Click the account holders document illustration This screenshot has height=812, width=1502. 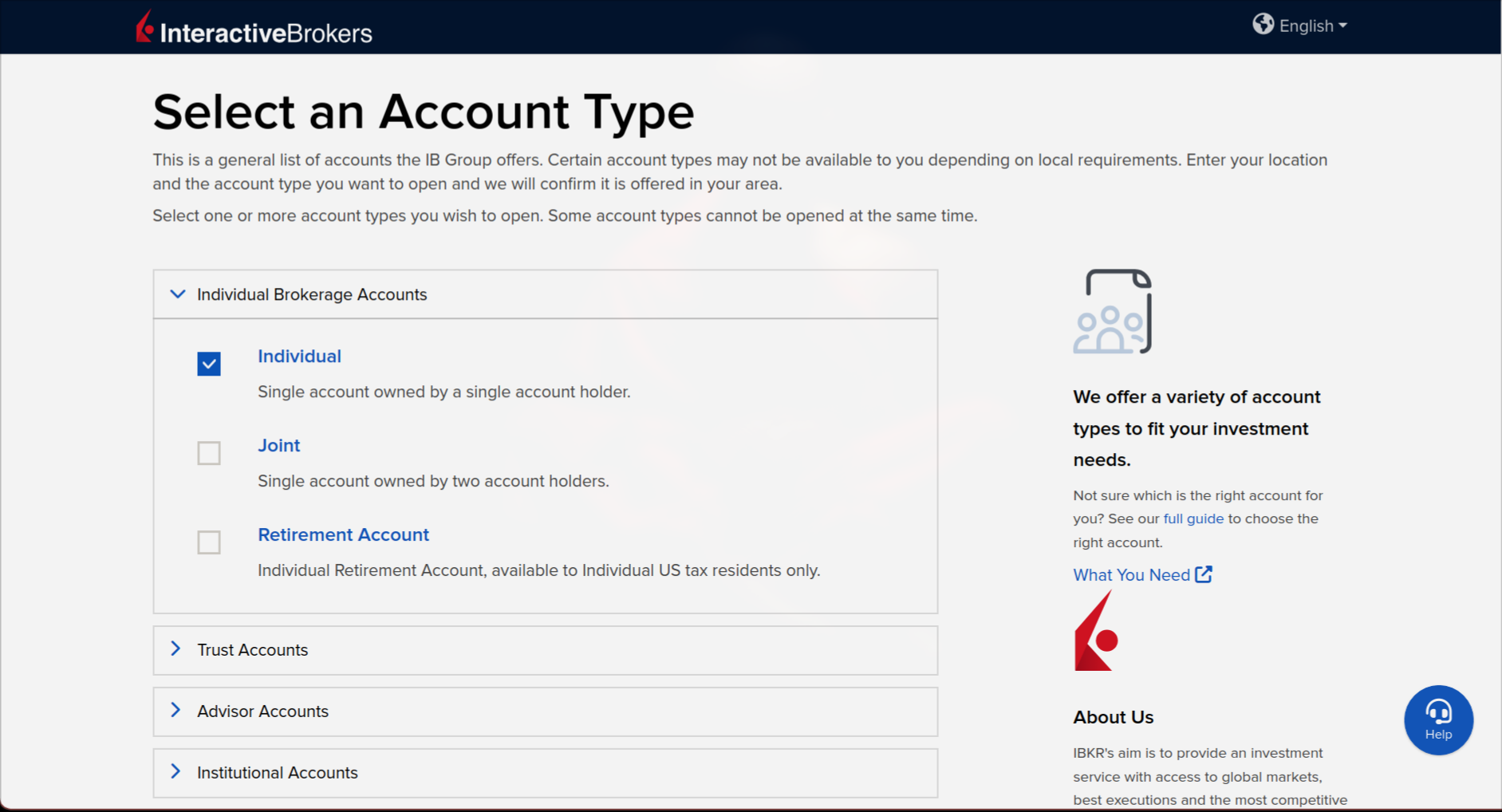1112,312
